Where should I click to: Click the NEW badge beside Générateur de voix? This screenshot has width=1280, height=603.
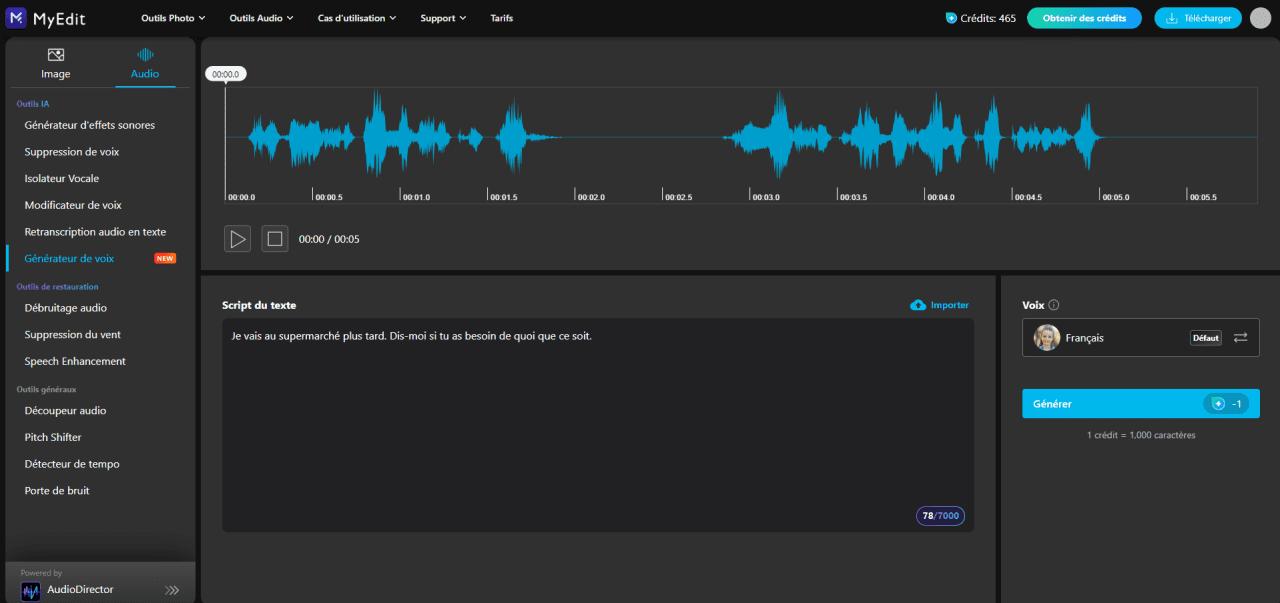click(x=165, y=258)
